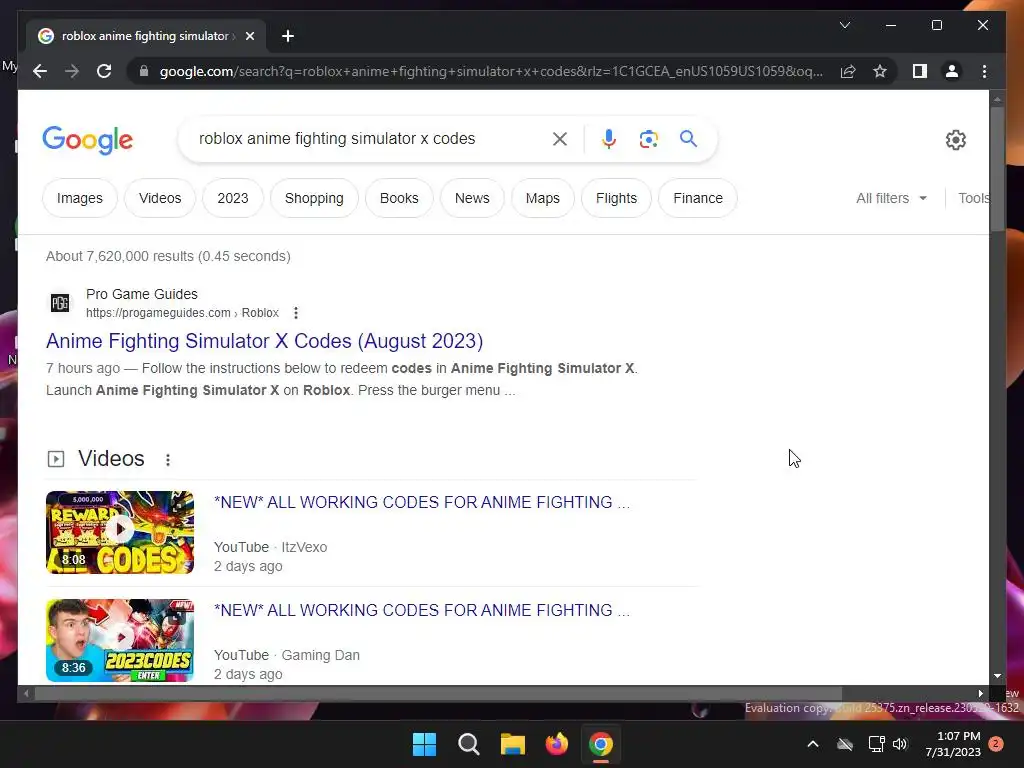Click the horizontal scrollbar thumb at page bottom
The image size is (1024, 768).
coord(438,694)
